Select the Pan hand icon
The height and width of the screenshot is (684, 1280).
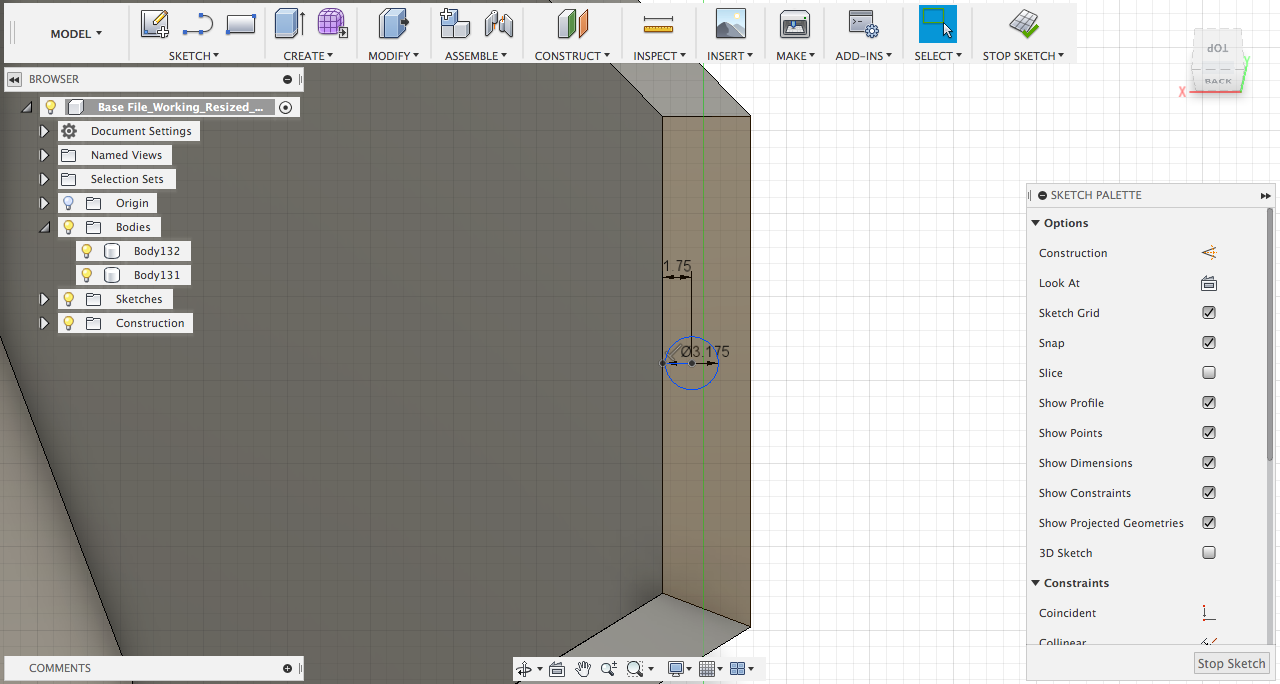pyautogui.click(x=583, y=669)
